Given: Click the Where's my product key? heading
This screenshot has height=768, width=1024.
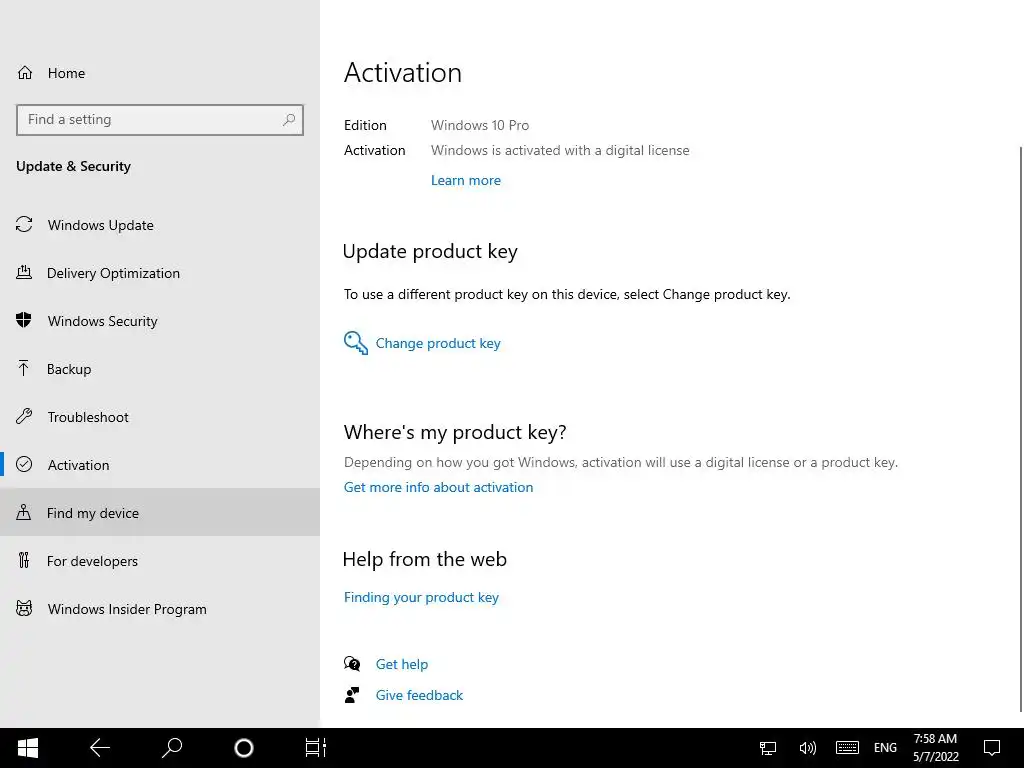Looking at the screenshot, I should pyautogui.click(x=455, y=432).
